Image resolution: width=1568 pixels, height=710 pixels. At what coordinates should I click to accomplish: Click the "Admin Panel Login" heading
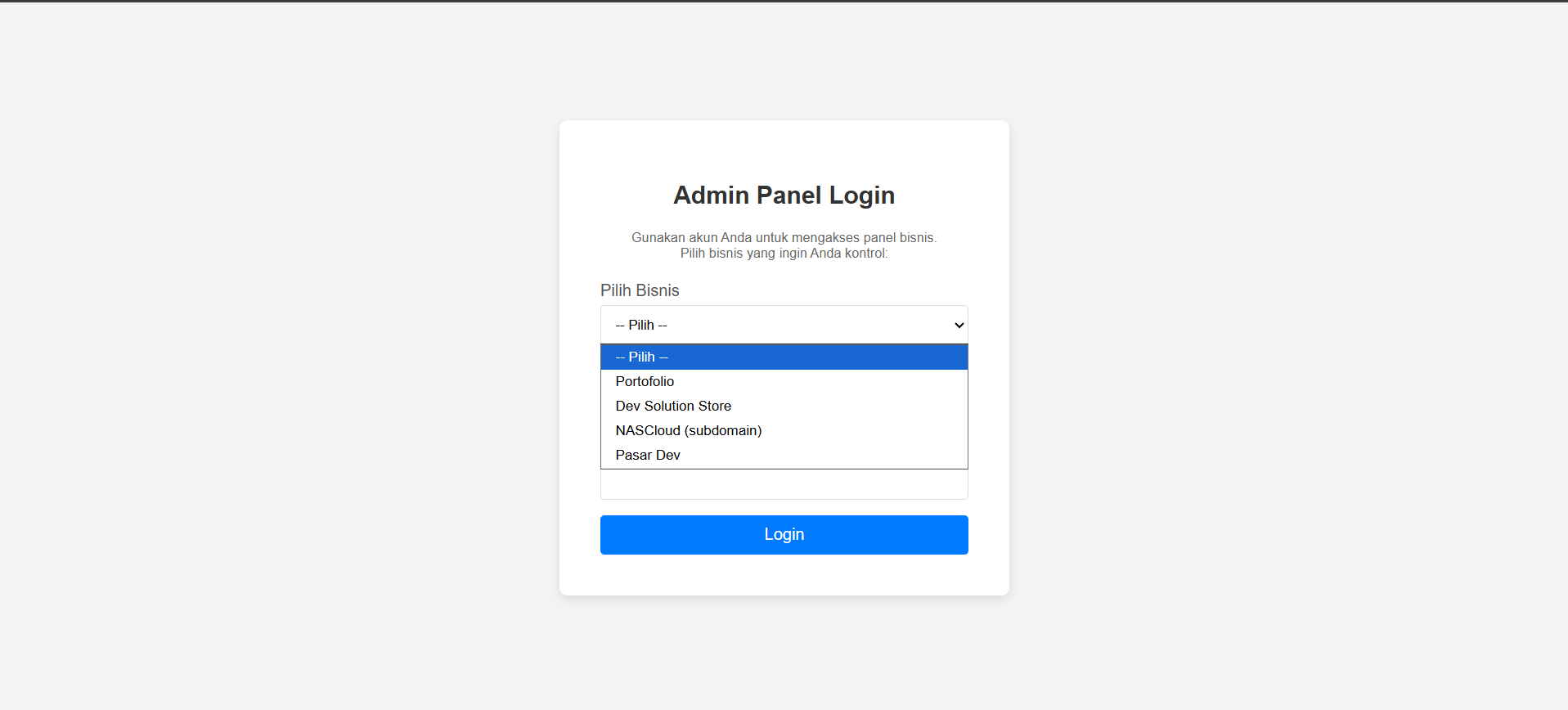783,195
